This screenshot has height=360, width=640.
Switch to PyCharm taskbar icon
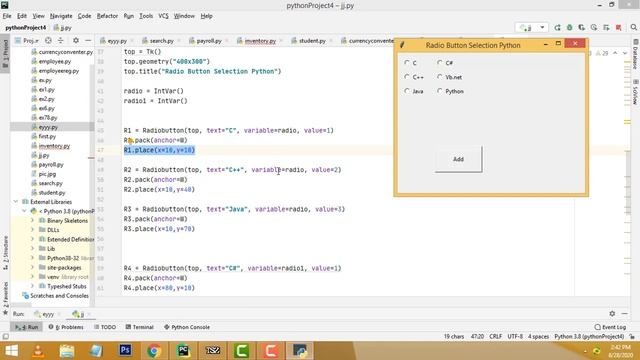[183, 351]
